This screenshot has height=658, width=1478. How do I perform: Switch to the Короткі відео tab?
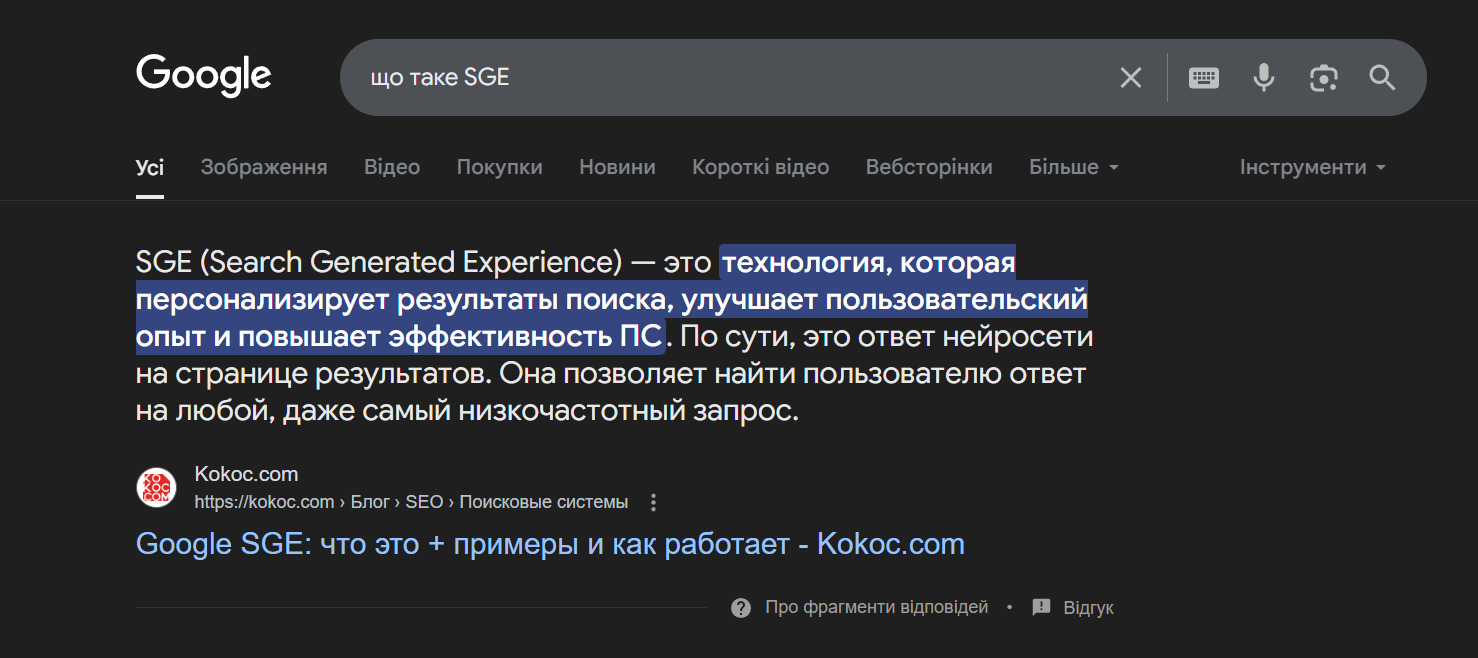pos(761,167)
